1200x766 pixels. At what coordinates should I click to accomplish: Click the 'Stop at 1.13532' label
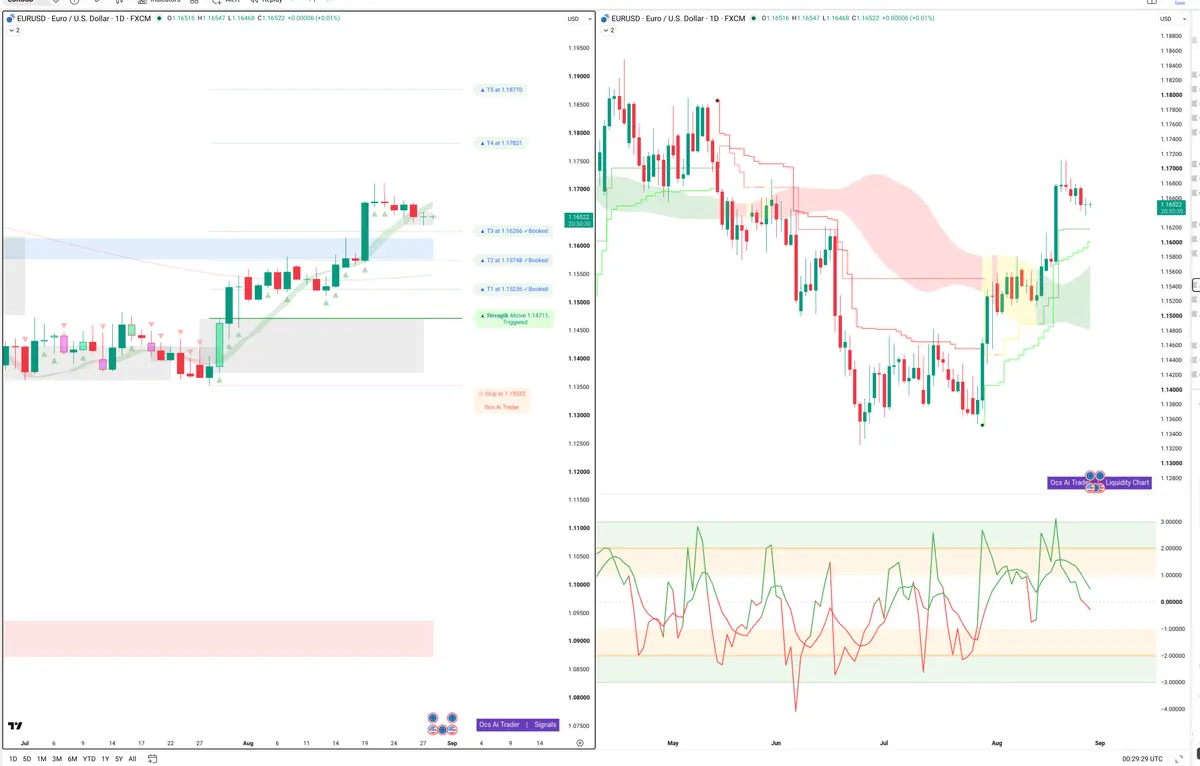(502, 394)
